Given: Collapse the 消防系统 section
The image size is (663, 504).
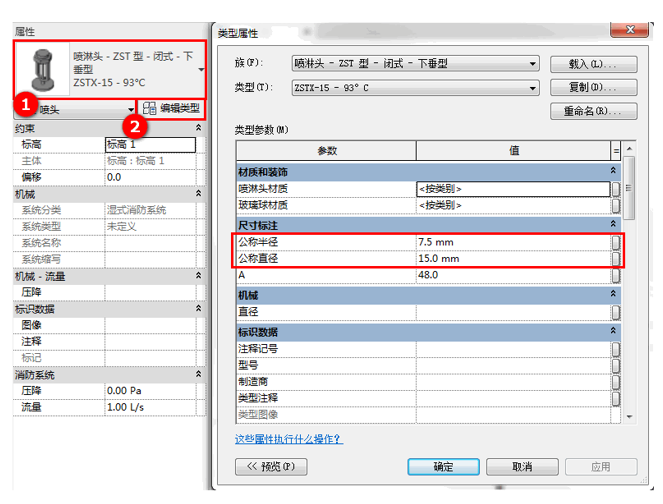Looking at the screenshot, I should pyautogui.click(x=198, y=375).
